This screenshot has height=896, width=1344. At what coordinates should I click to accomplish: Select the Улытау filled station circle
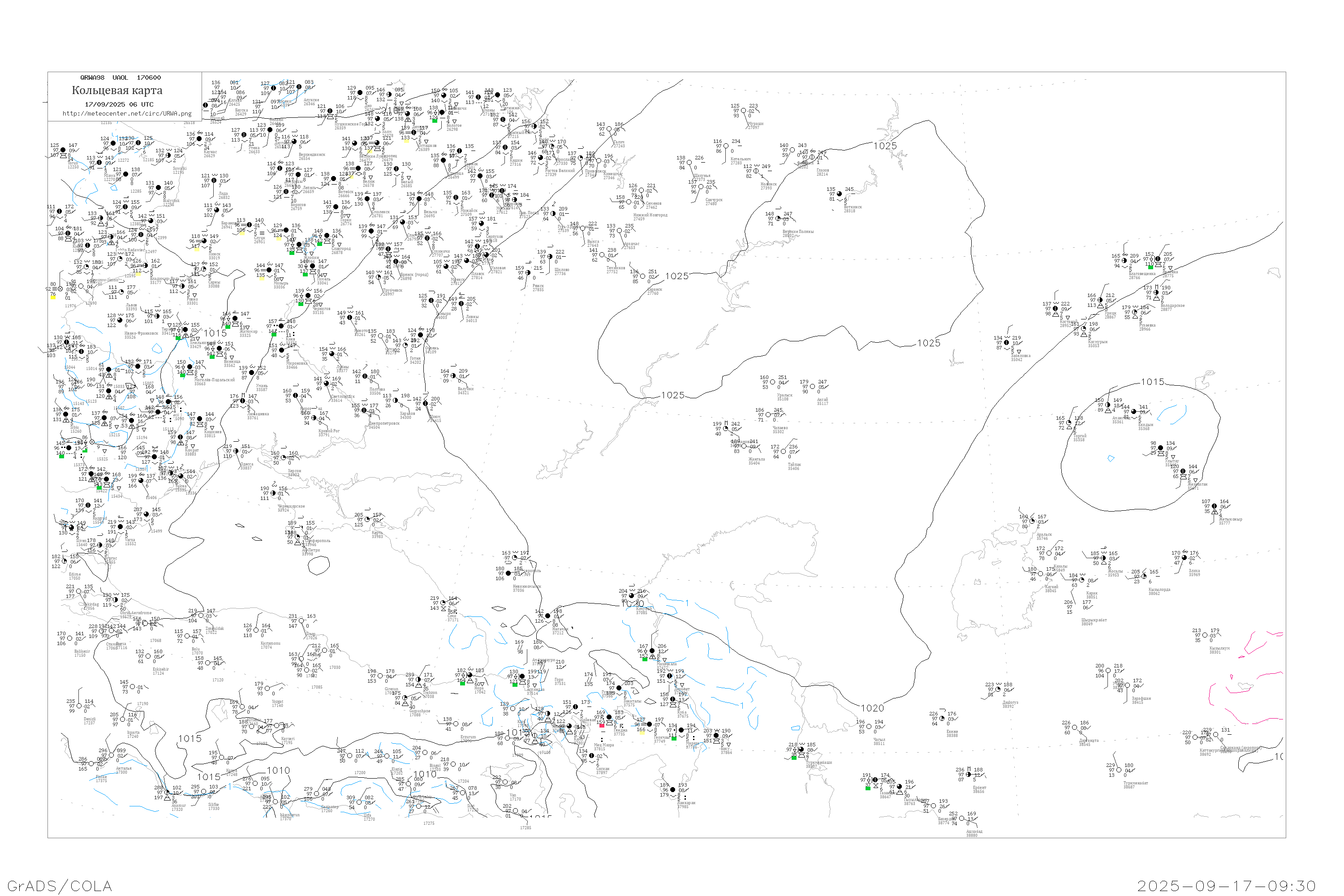tap(1161, 448)
